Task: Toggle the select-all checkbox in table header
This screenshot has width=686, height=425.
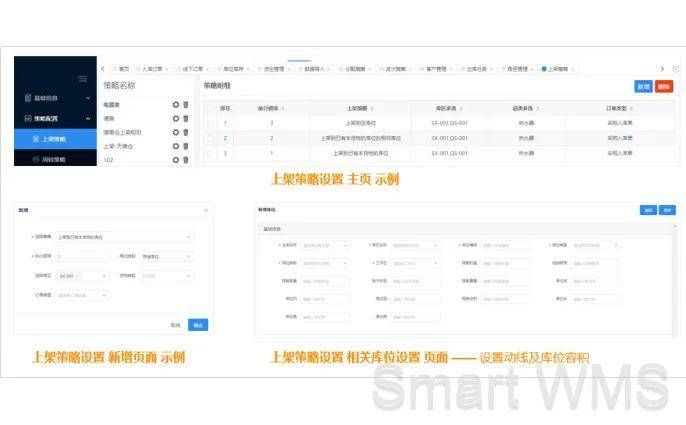Action: (209, 107)
